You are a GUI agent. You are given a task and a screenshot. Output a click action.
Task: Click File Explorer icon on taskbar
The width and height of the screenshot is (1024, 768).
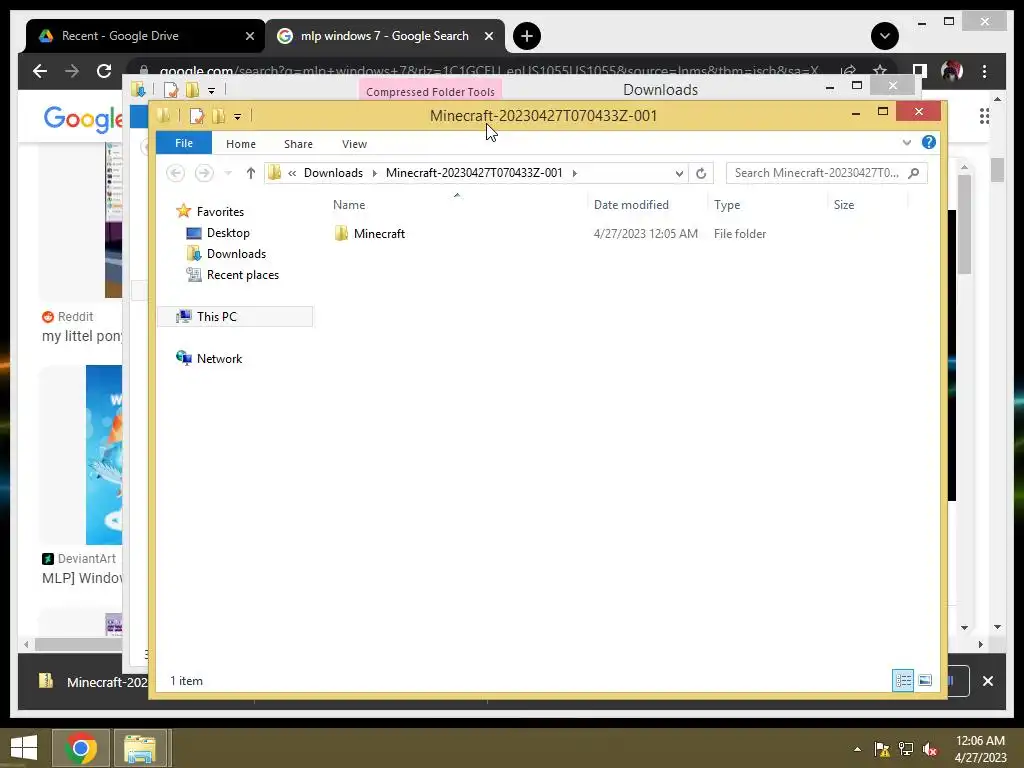coord(140,748)
